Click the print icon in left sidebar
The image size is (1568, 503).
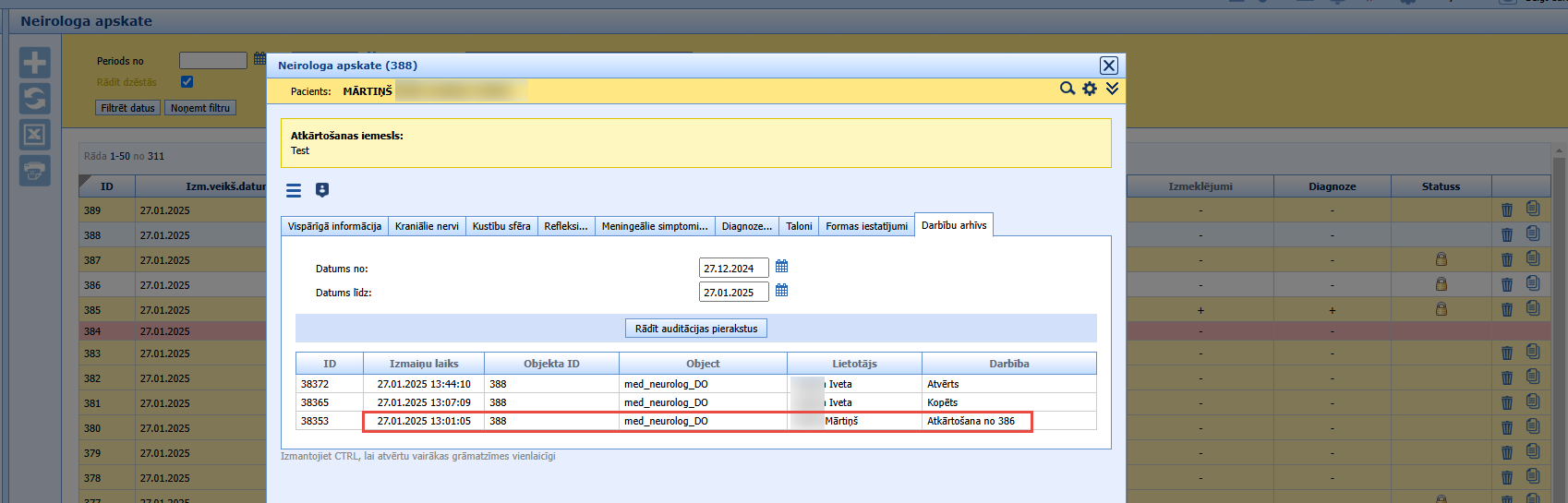click(35, 171)
